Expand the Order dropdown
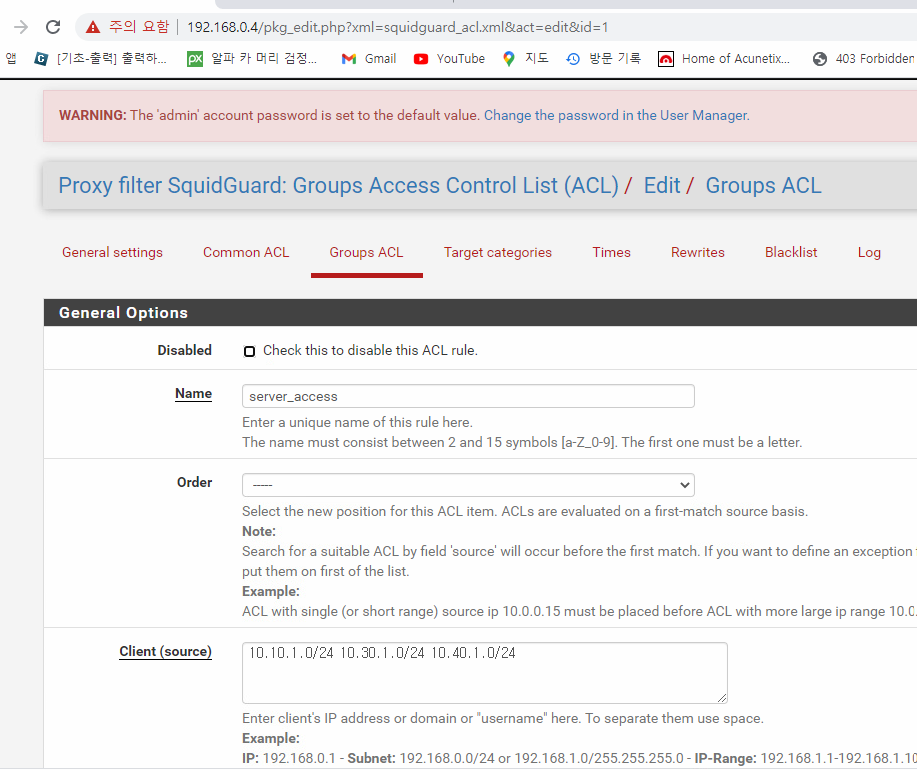 (468, 485)
